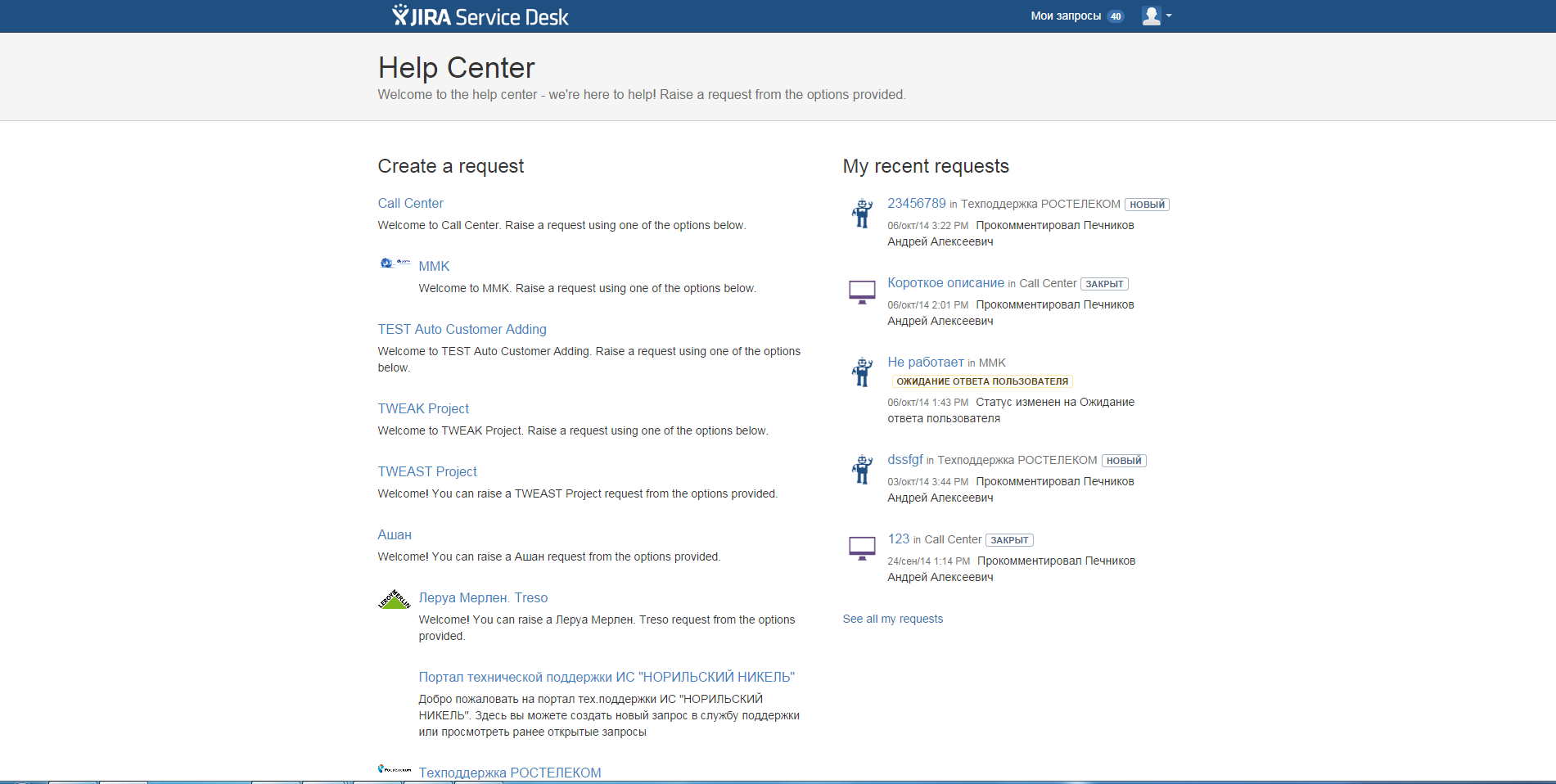The height and width of the screenshot is (784, 1556).
Task: Click timestamp 06/окт/14 2:01 PM
Action: [927, 305]
